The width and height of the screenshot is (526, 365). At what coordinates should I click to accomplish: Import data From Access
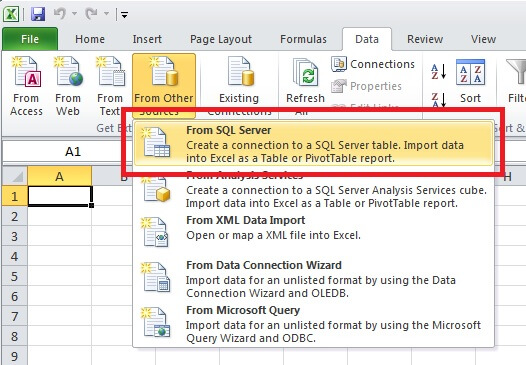click(x=26, y=86)
